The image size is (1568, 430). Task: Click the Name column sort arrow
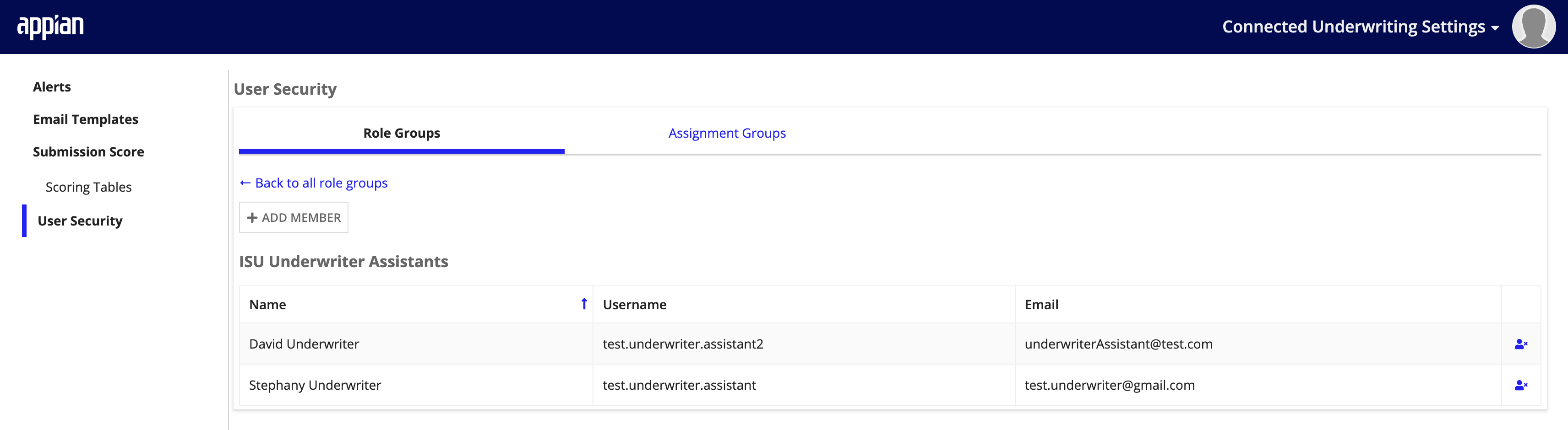point(584,304)
